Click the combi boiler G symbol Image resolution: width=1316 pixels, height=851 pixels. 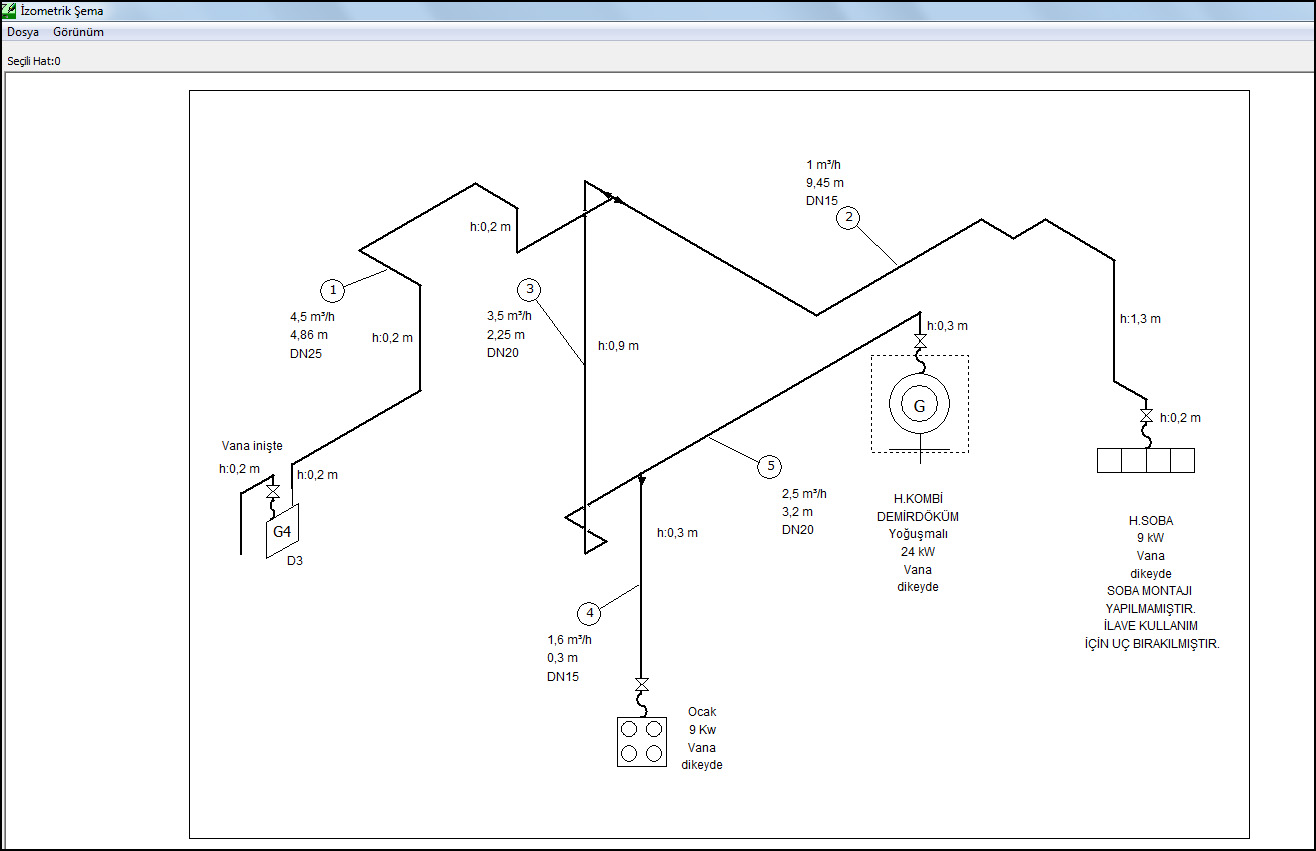pos(920,406)
